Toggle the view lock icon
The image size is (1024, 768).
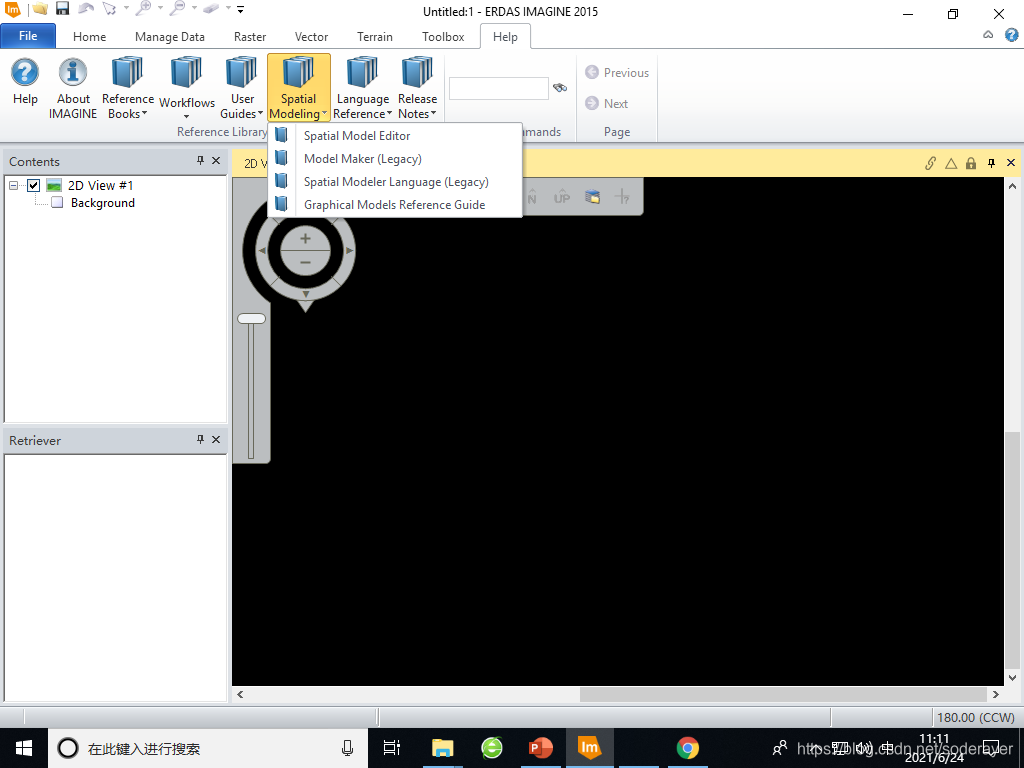click(971, 163)
